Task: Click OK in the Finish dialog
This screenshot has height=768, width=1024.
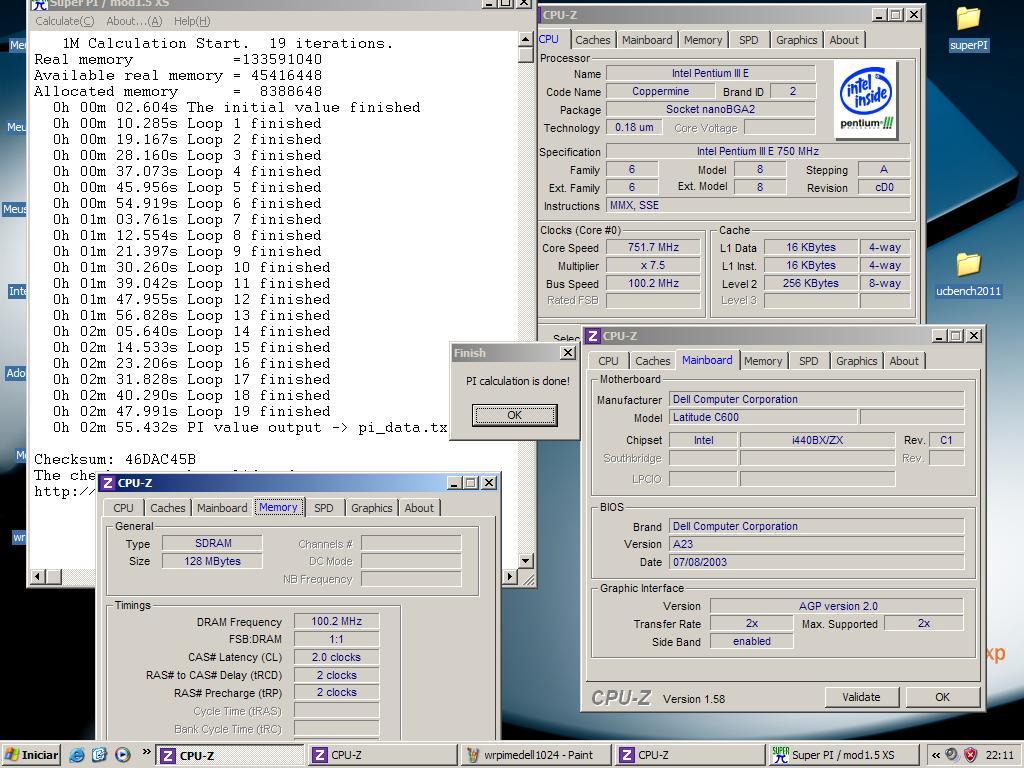Action: 515,415
